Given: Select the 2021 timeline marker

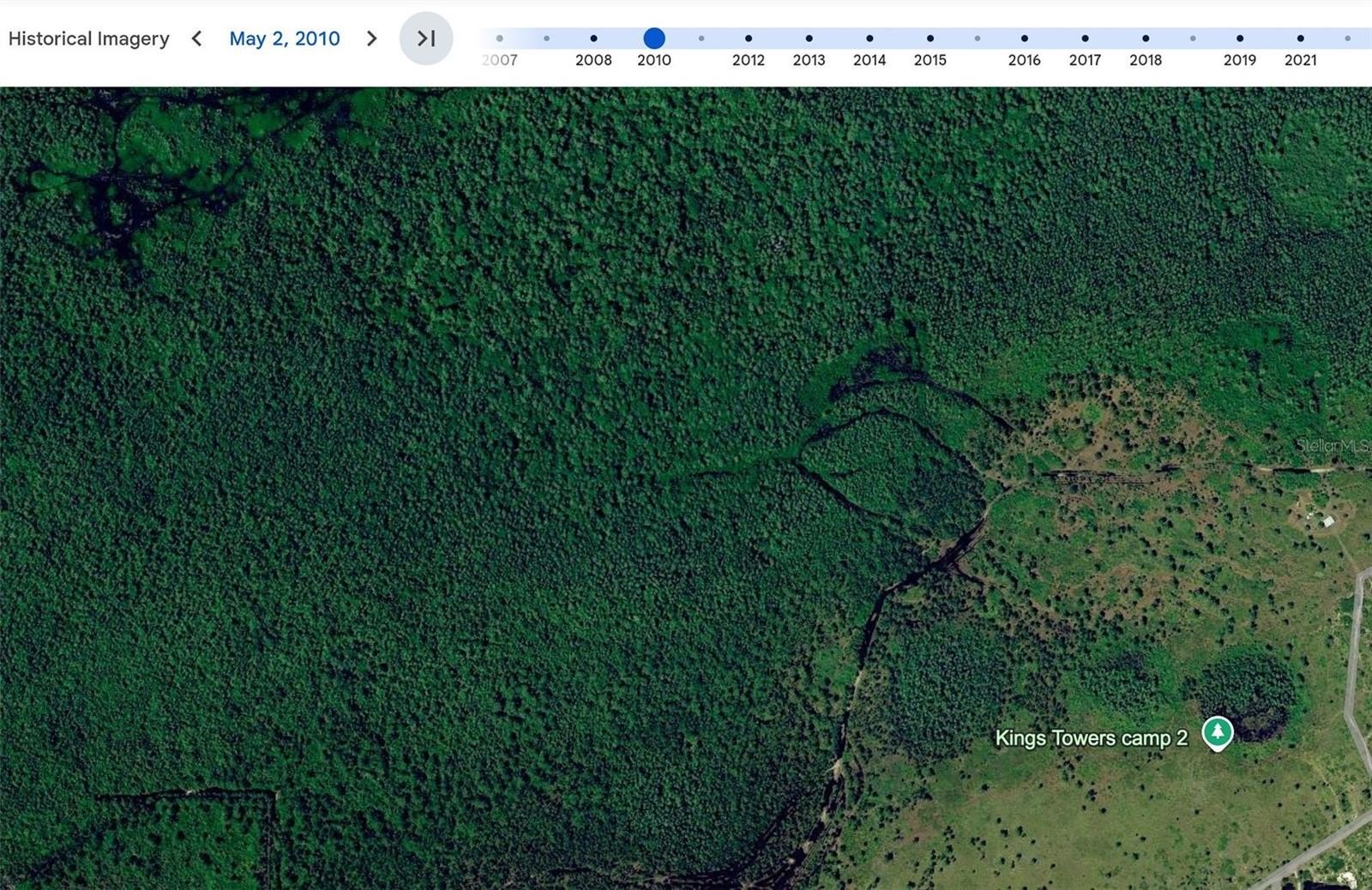Looking at the screenshot, I should pos(1301,39).
